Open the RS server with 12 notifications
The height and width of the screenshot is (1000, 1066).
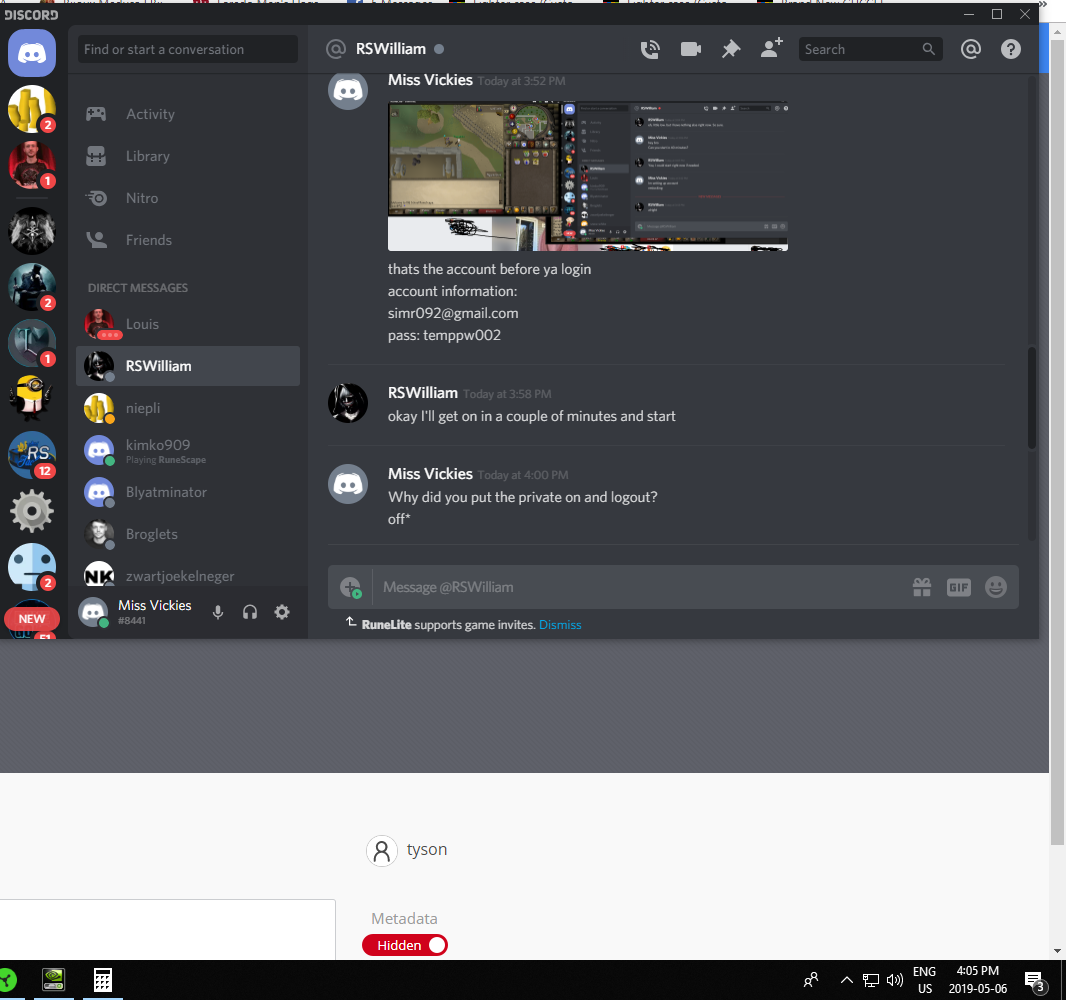(x=32, y=455)
